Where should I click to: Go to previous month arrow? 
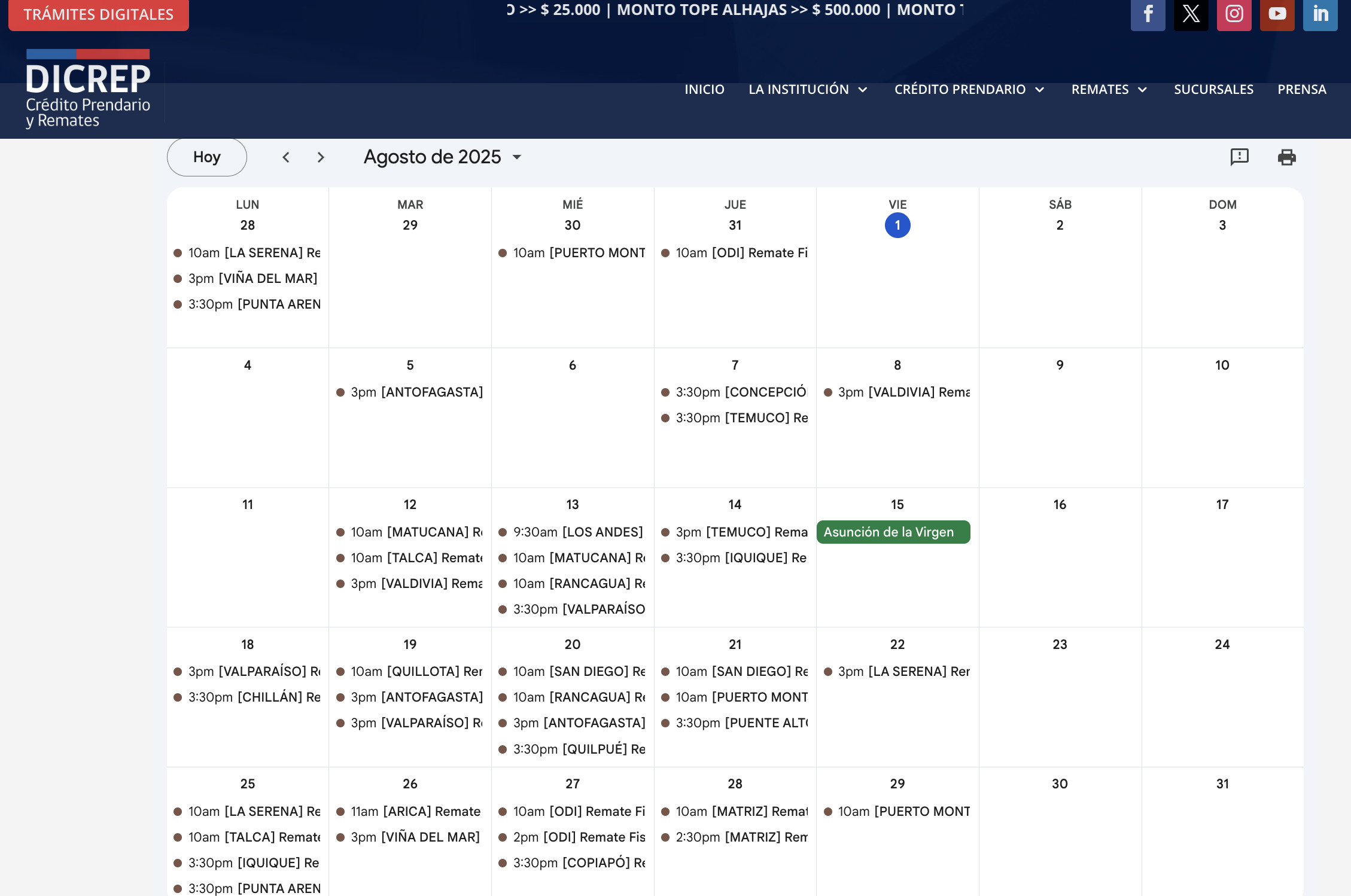286,157
